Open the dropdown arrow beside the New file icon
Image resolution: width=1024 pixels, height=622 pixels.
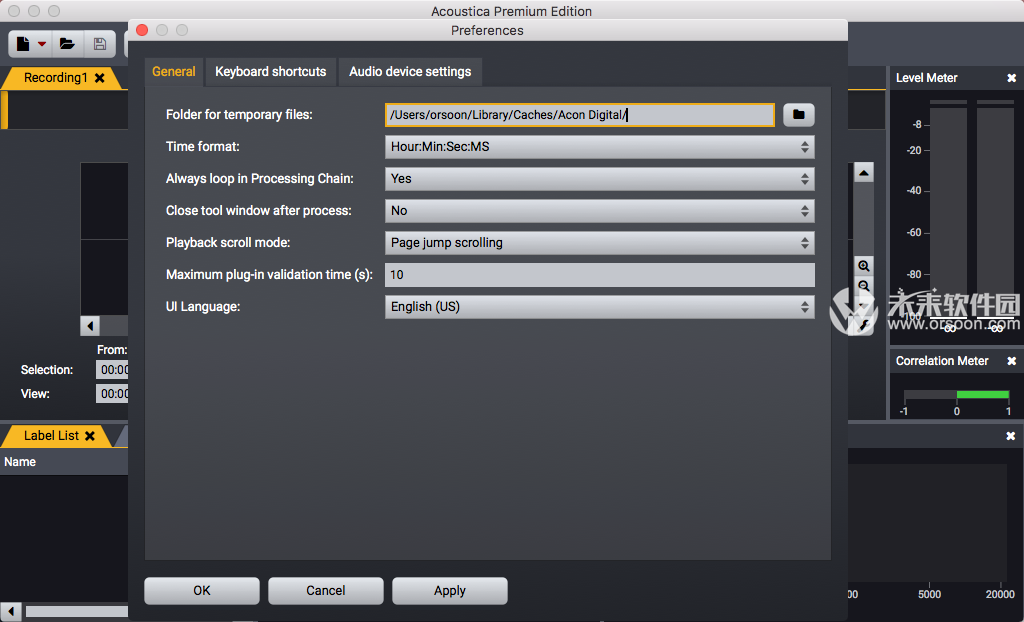tap(42, 44)
